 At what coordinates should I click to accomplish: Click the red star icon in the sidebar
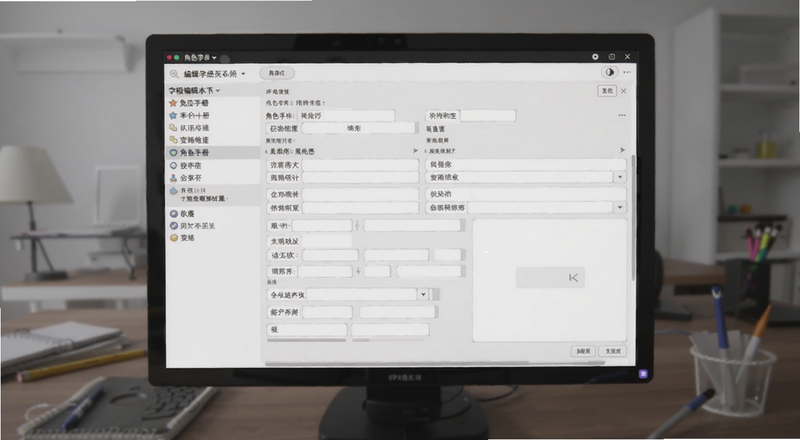coord(173,103)
